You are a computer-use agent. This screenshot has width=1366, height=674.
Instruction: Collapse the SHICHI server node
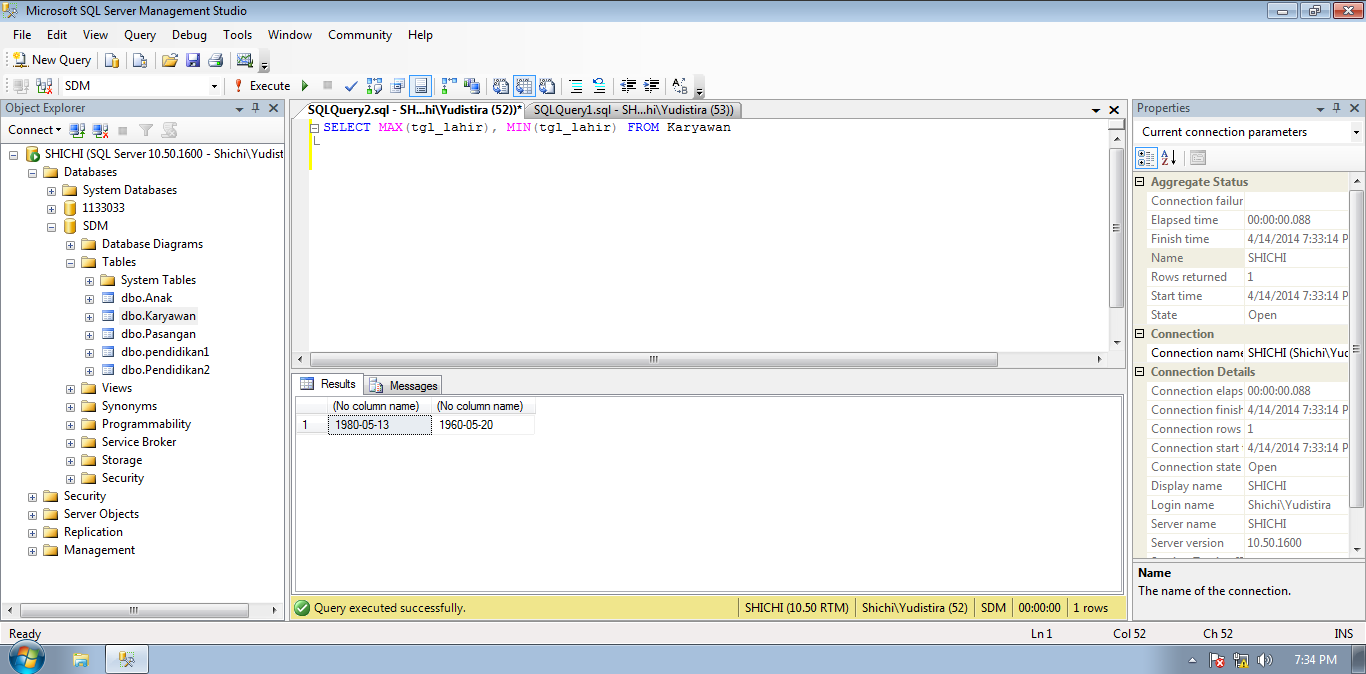14,154
